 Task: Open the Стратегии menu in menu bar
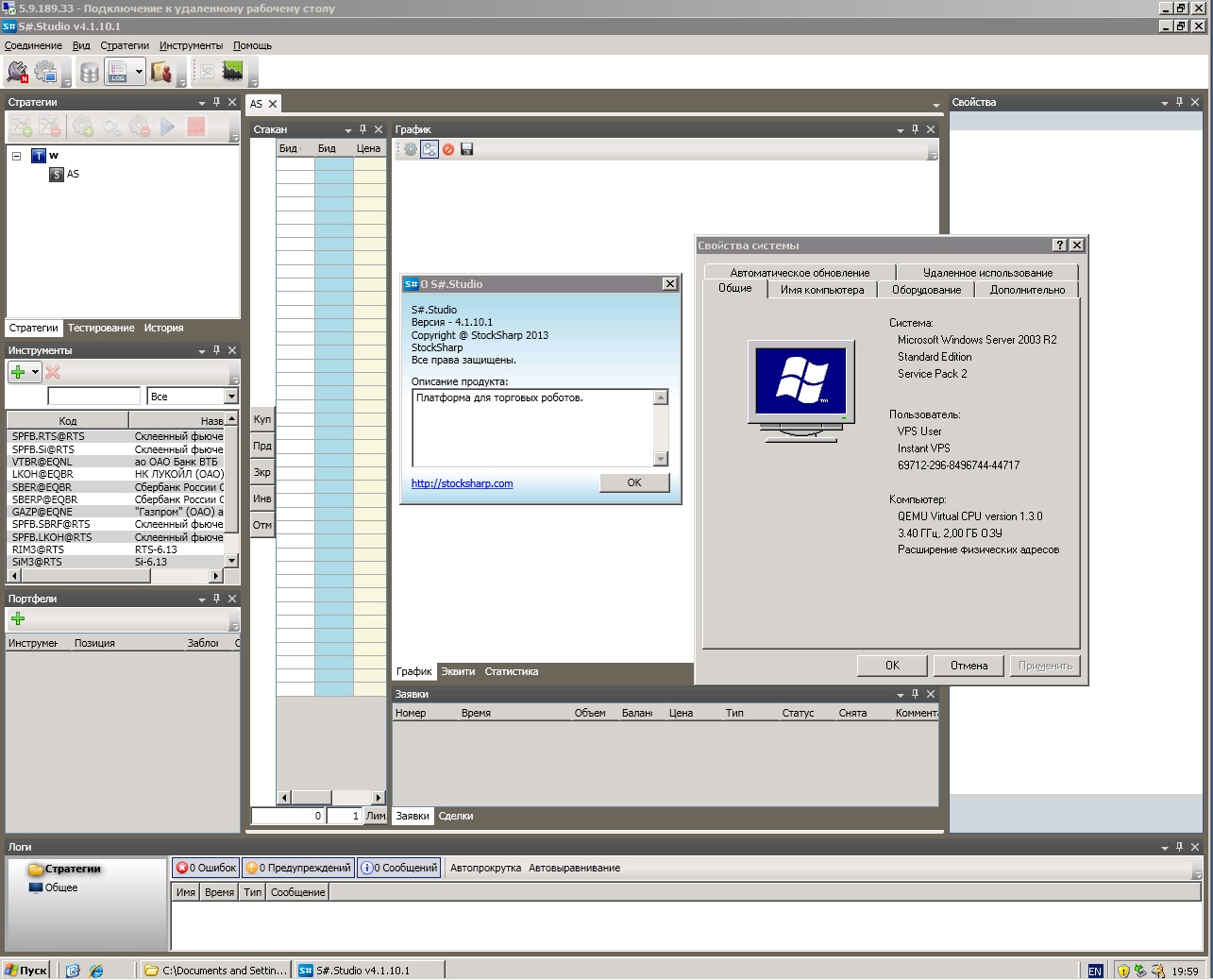pos(125,45)
